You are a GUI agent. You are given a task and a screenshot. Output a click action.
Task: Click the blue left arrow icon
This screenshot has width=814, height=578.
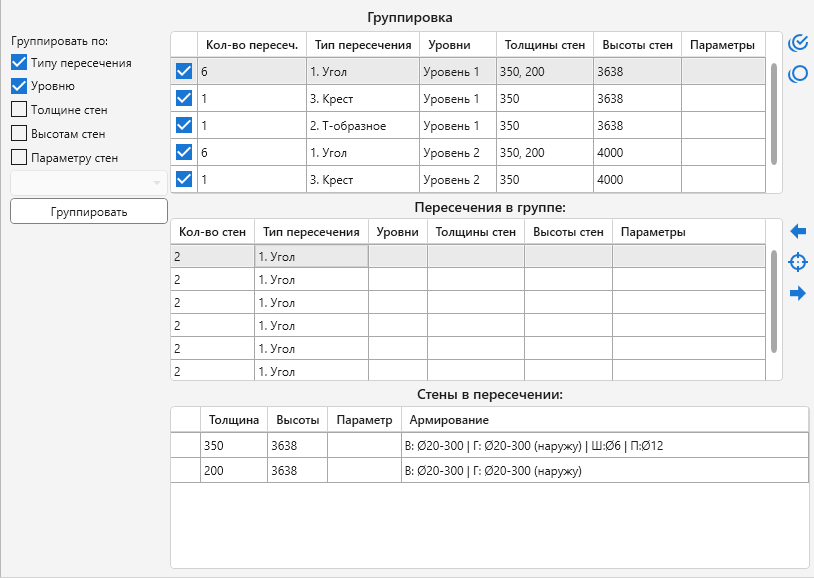tap(798, 231)
